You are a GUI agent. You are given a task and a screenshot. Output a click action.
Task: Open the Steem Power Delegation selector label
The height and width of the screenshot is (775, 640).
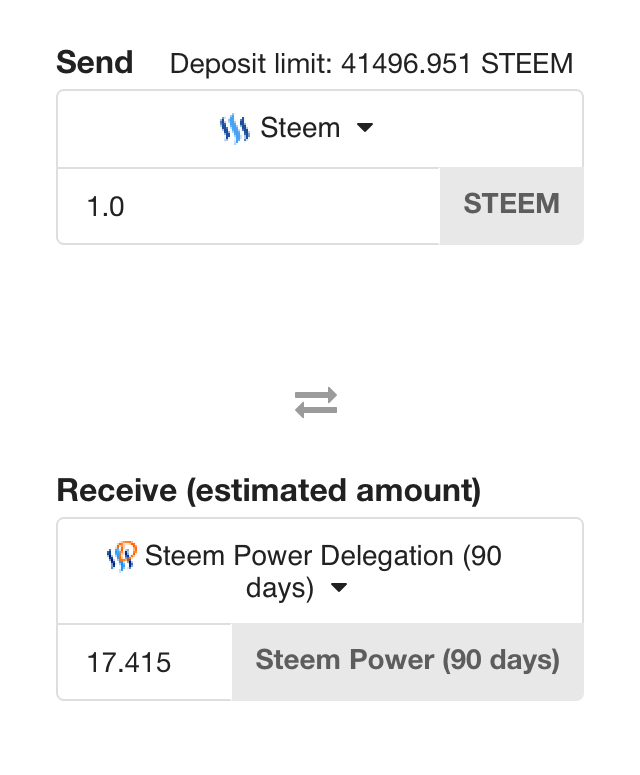point(300,556)
